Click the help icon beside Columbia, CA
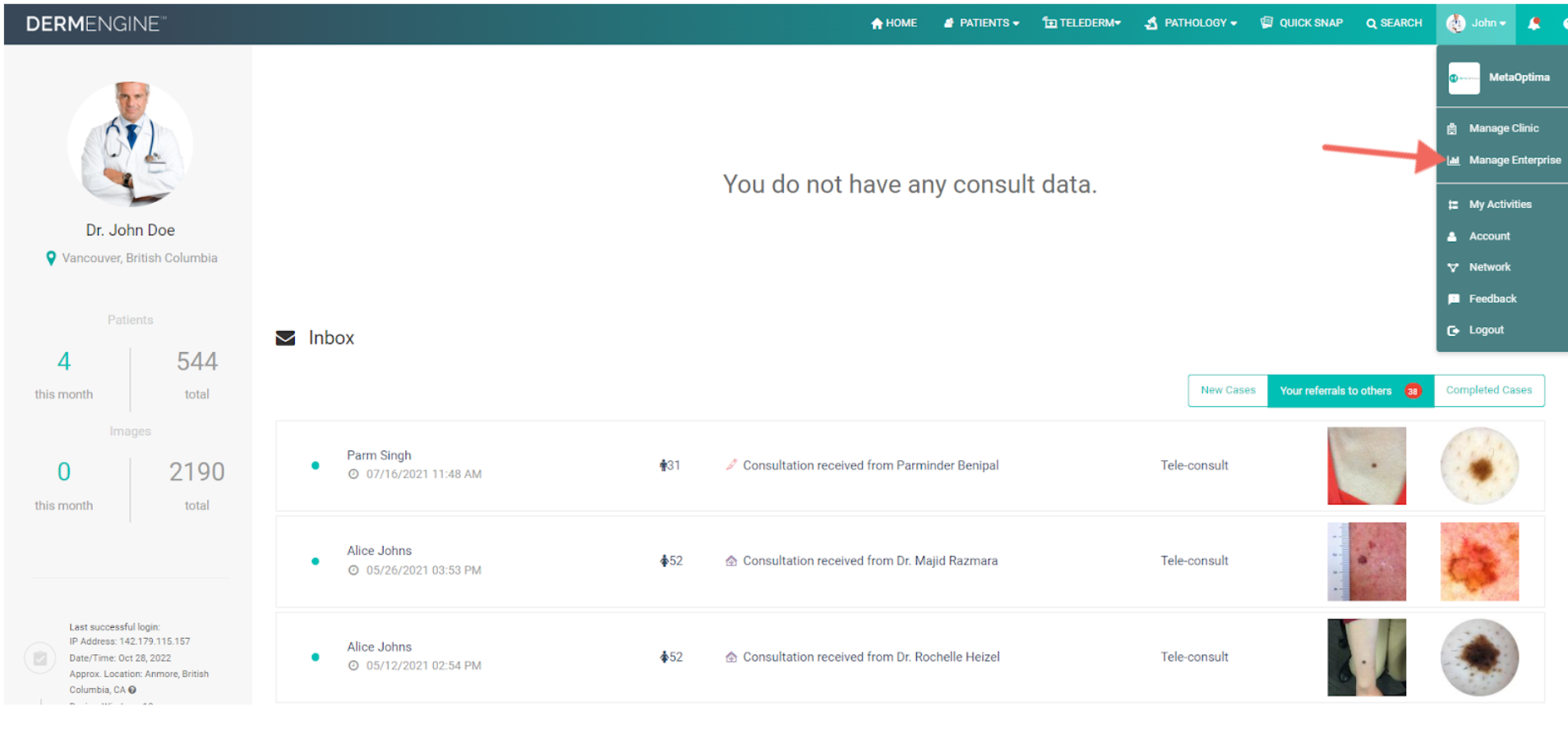 coord(132,690)
